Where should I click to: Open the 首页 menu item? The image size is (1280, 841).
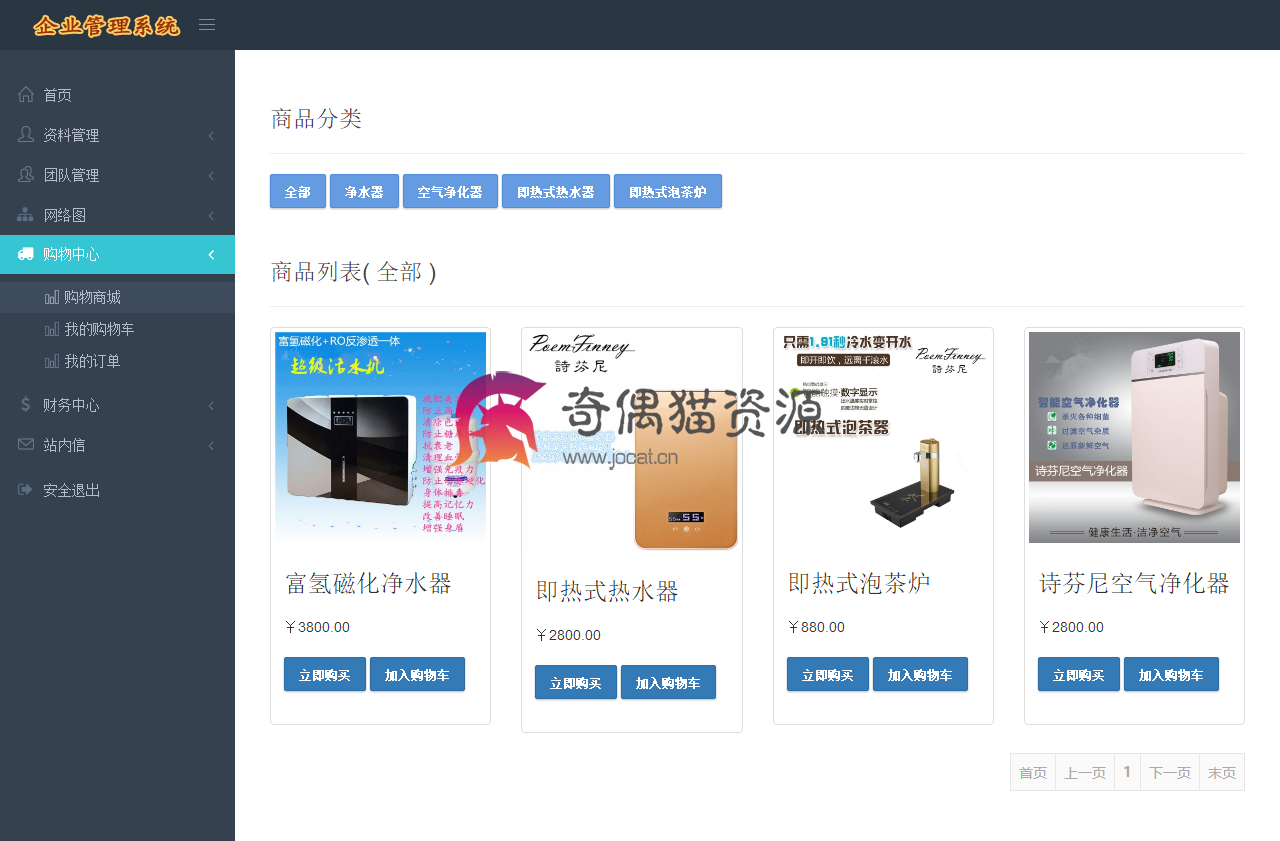(117, 95)
